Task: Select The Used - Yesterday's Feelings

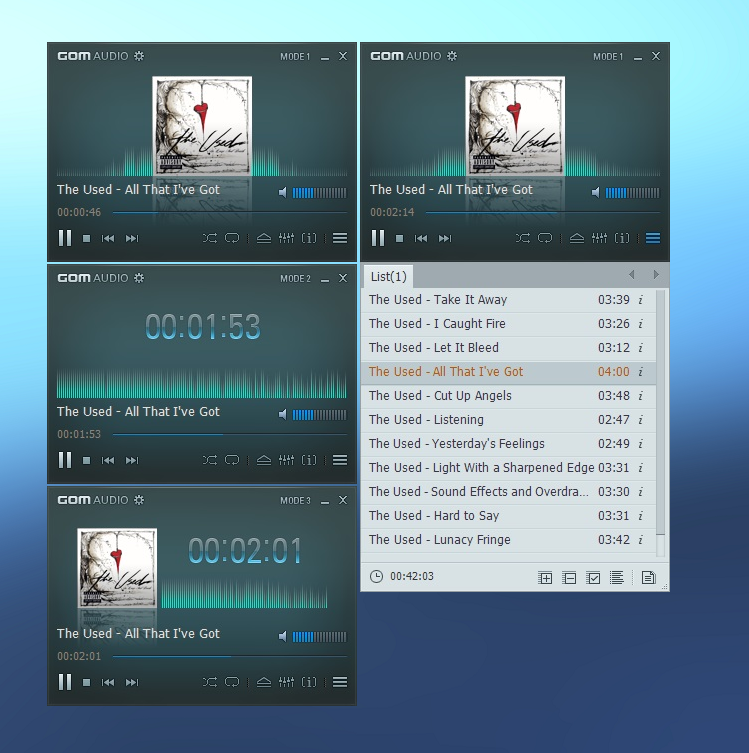Action: click(x=508, y=444)
